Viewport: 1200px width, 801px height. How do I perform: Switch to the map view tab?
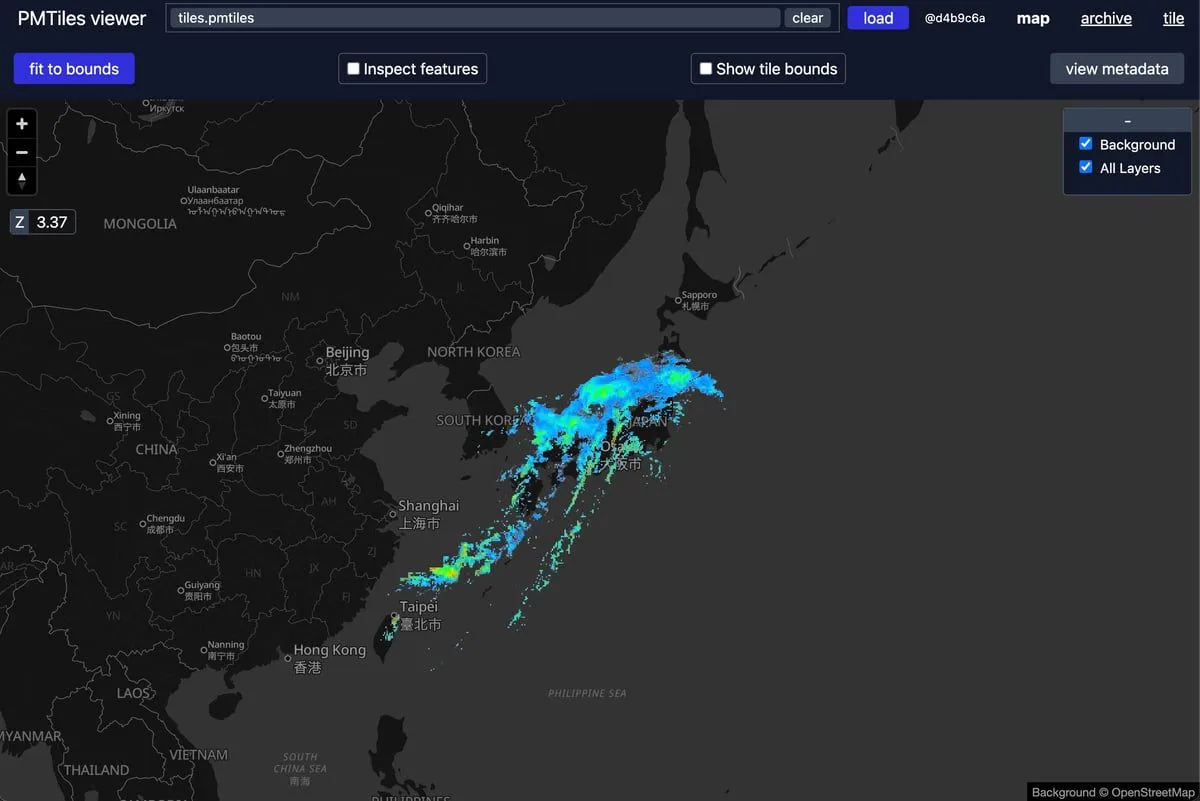tap(1033, 18)
